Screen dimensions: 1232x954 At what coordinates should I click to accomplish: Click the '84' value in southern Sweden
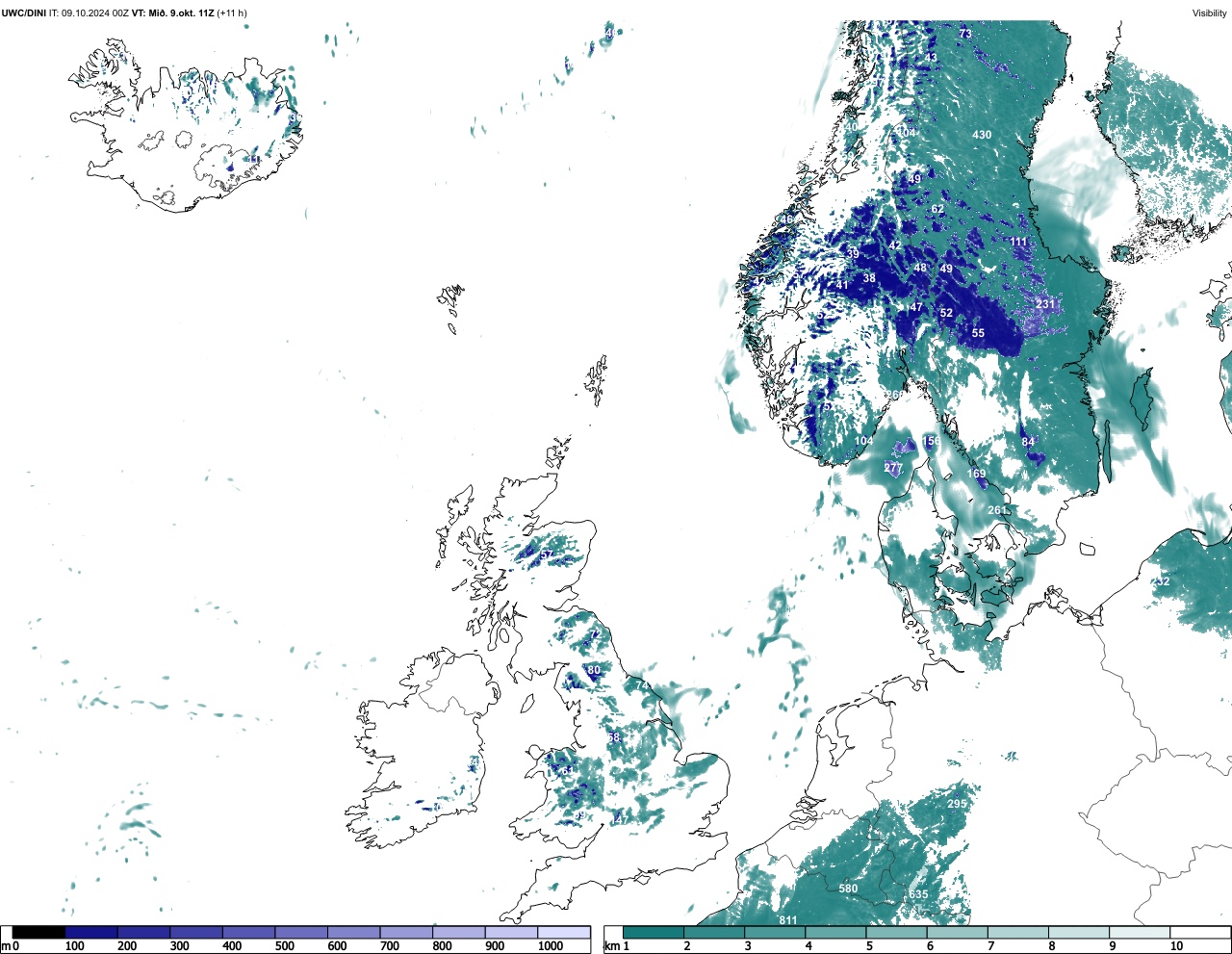point(1028,442)
